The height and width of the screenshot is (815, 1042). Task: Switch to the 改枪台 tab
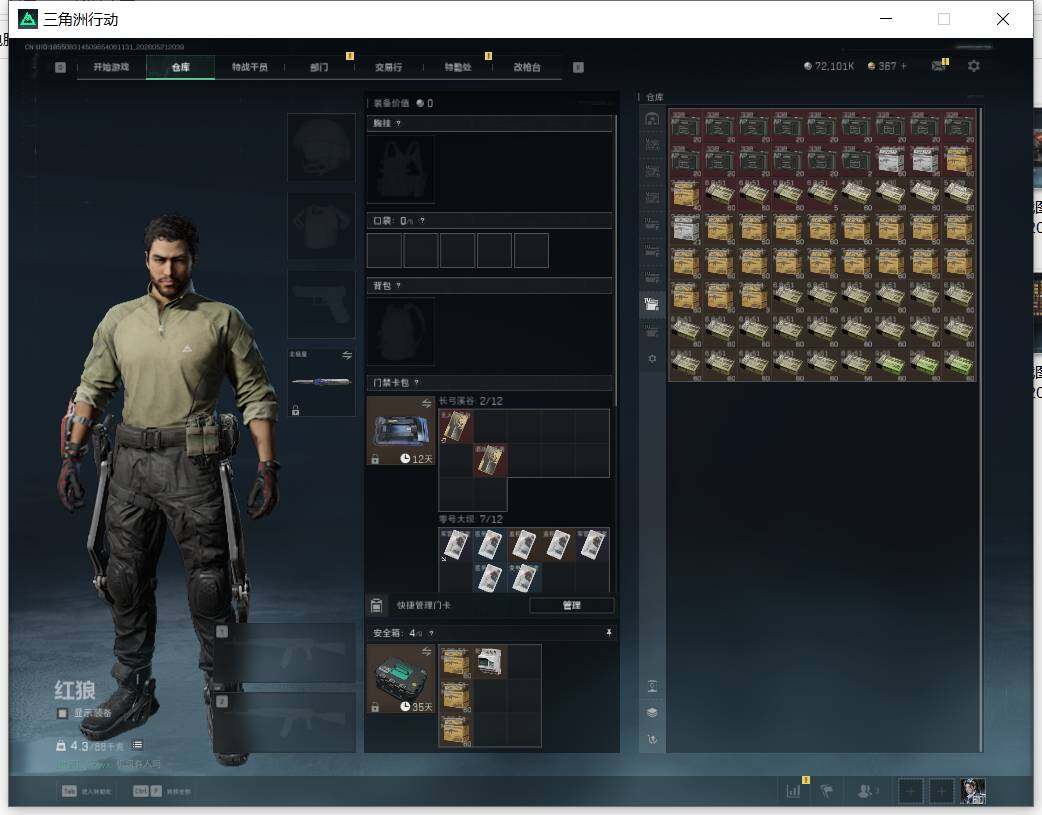point(526,67)
